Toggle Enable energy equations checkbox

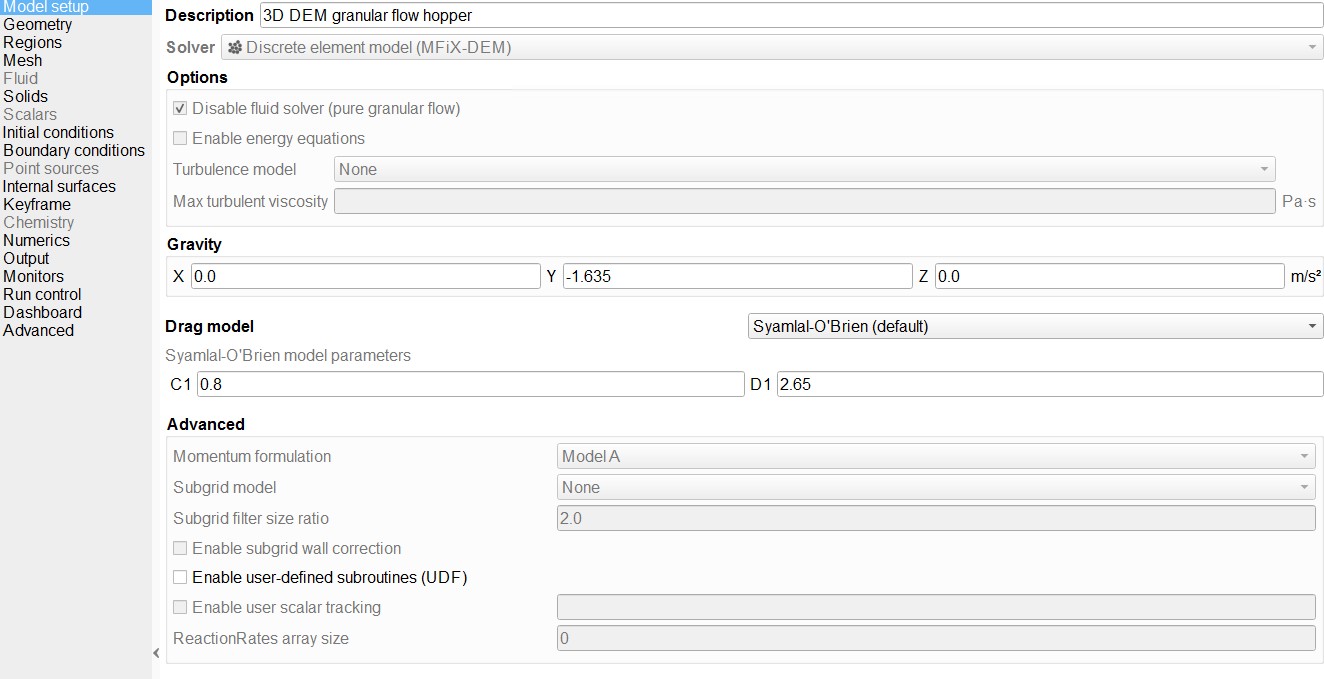(180, 138)
